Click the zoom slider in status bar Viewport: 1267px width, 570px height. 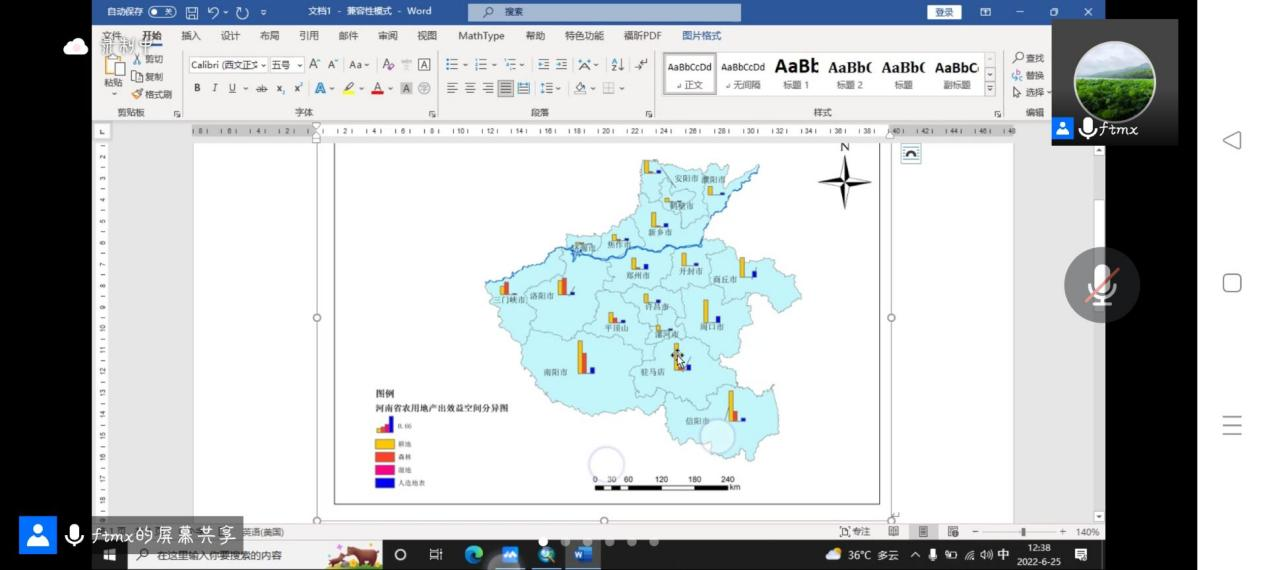(x=1022, y=532)
